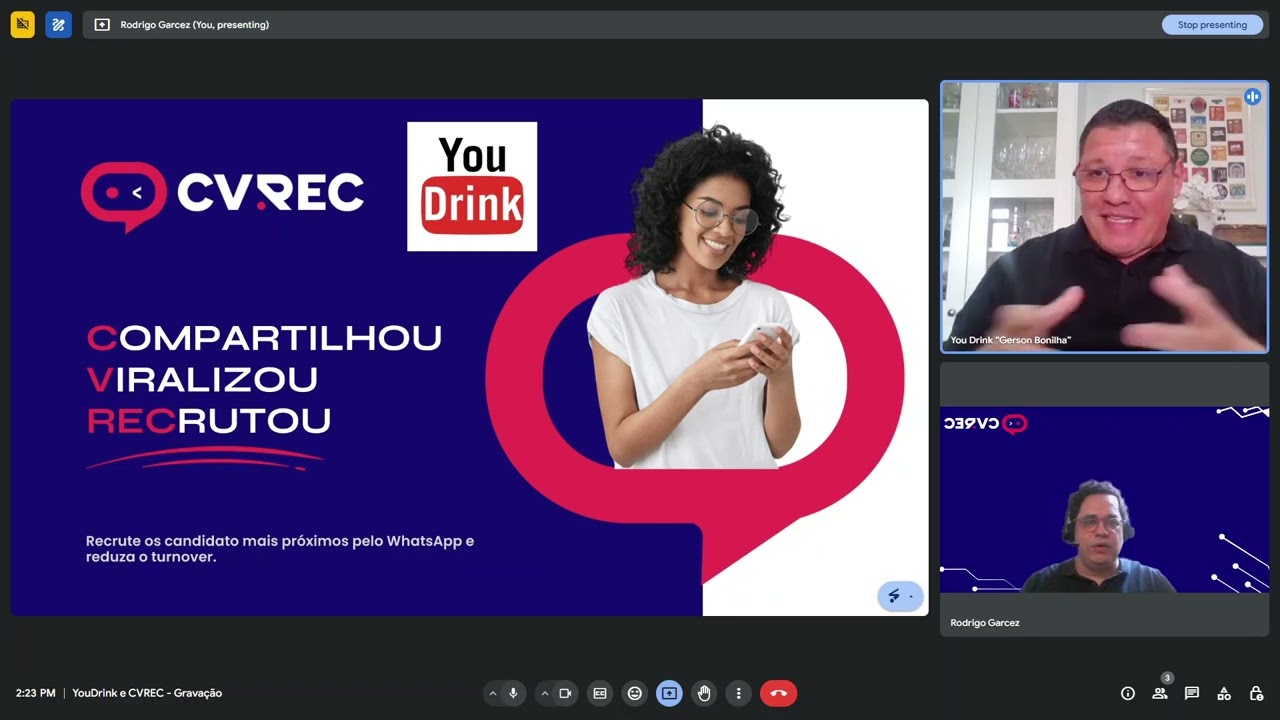
Task: Open video settings arrow beside camera
Action: [x=544, y=693]
